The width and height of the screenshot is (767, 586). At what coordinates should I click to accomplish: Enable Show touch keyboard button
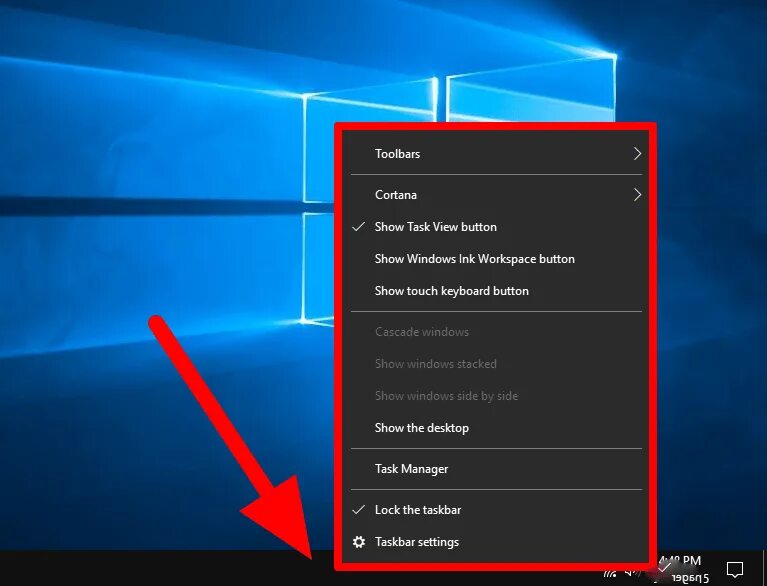pyautogui.click(x=496, y=291)
